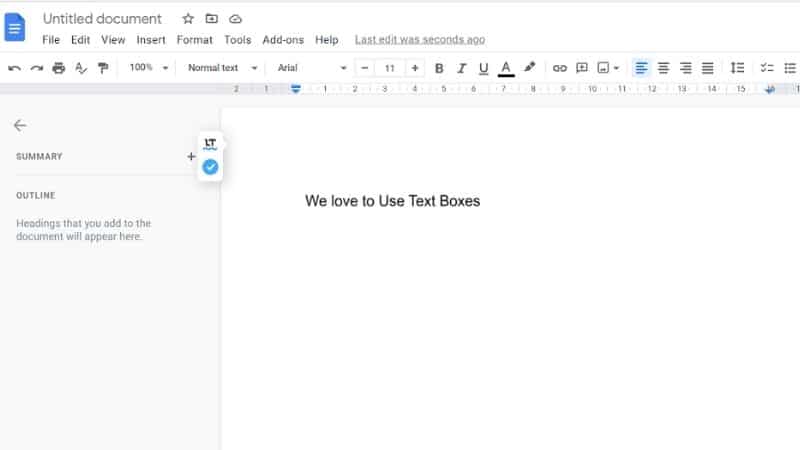Star the Untitled document
800x450 pixels.
188,19
